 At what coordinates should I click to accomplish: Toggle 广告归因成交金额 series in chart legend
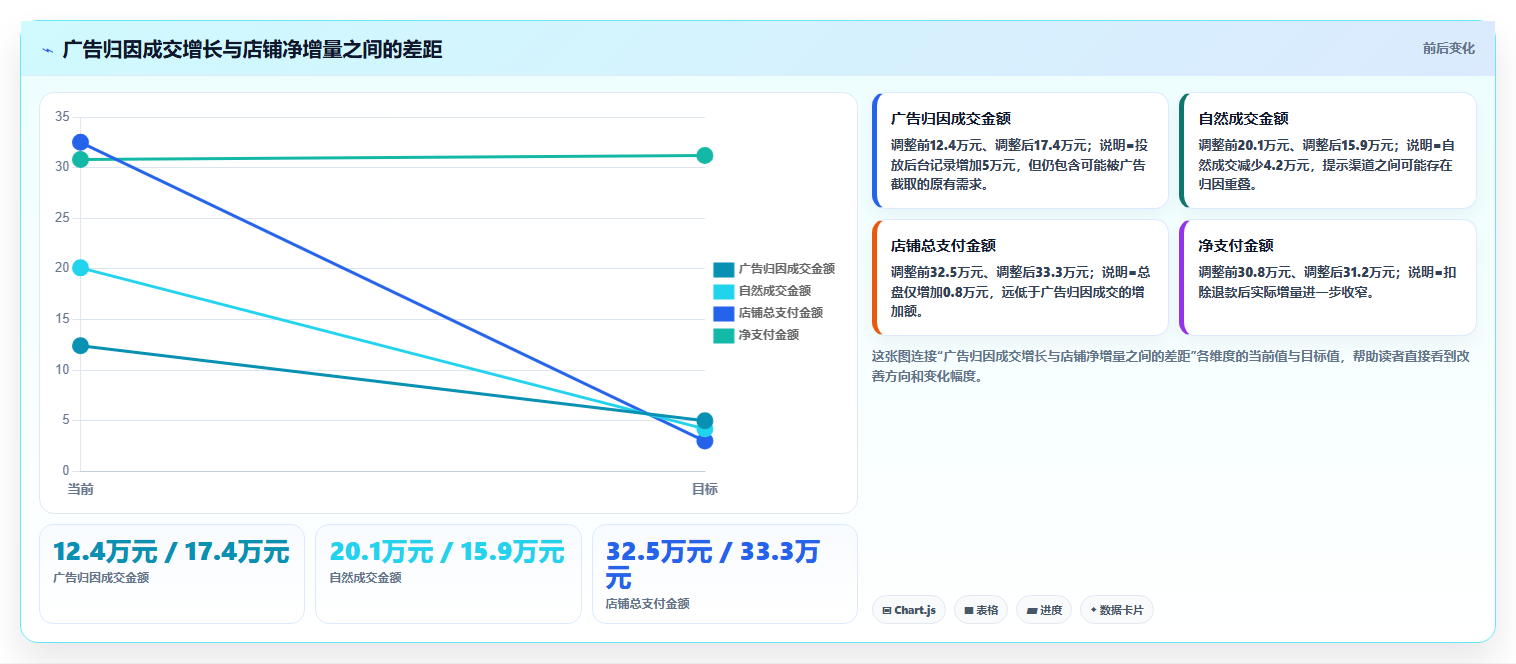[x=774, y=269]
